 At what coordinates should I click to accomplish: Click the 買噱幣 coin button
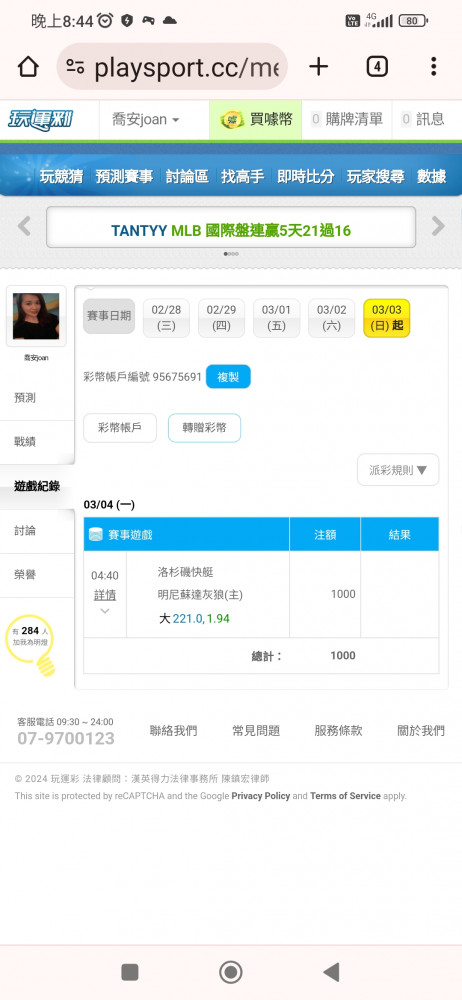point(256,119)
